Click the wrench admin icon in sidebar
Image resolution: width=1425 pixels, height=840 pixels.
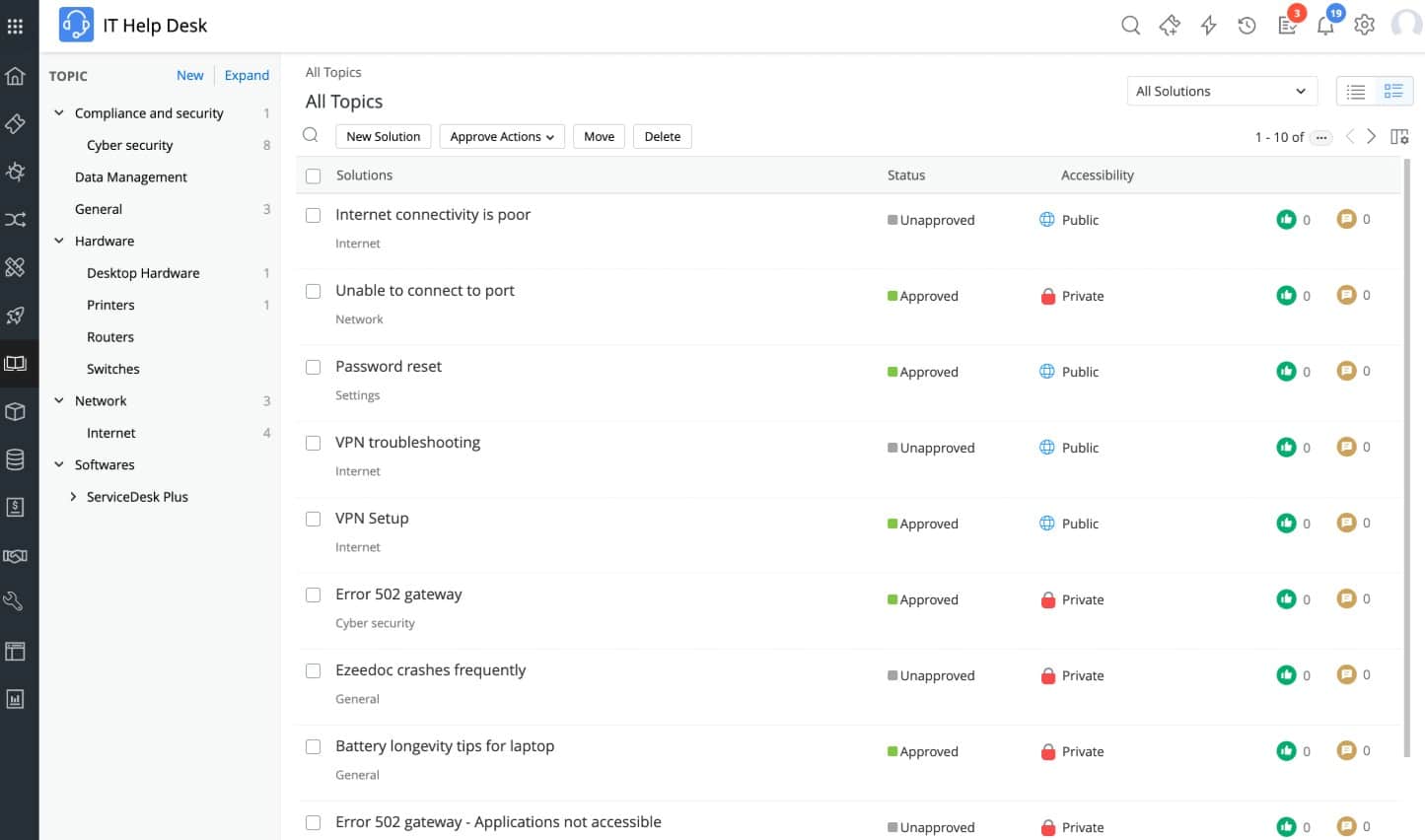[x=18, y=601]
